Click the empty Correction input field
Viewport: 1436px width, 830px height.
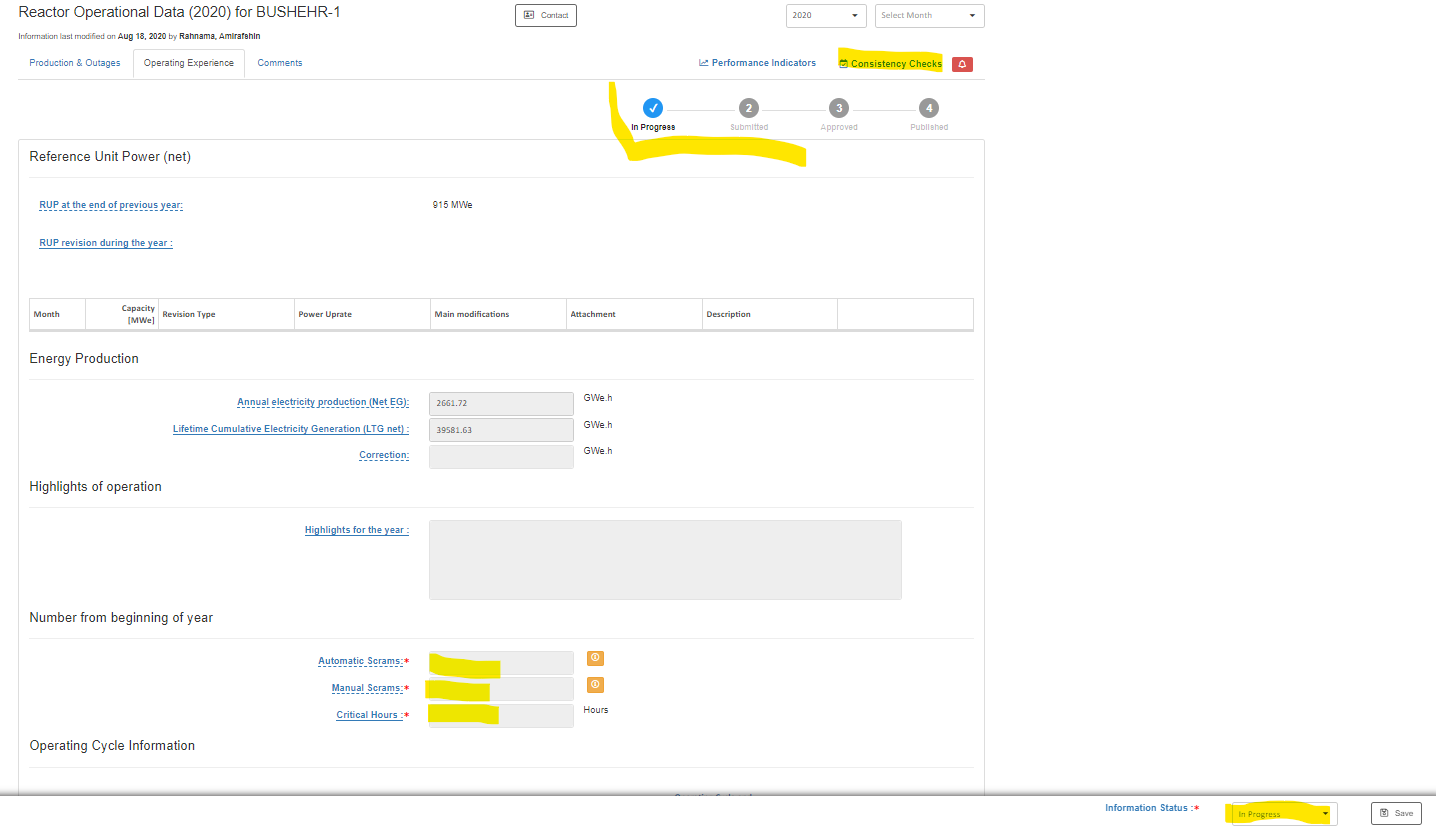(x=501, y=456)
